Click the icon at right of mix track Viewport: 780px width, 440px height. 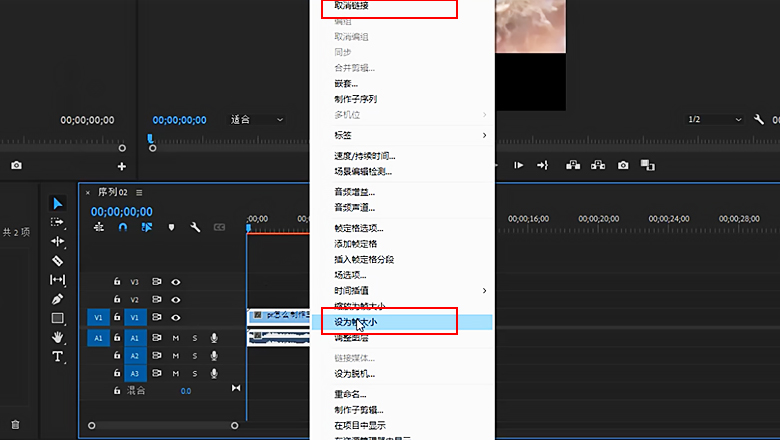click(236, 388)
